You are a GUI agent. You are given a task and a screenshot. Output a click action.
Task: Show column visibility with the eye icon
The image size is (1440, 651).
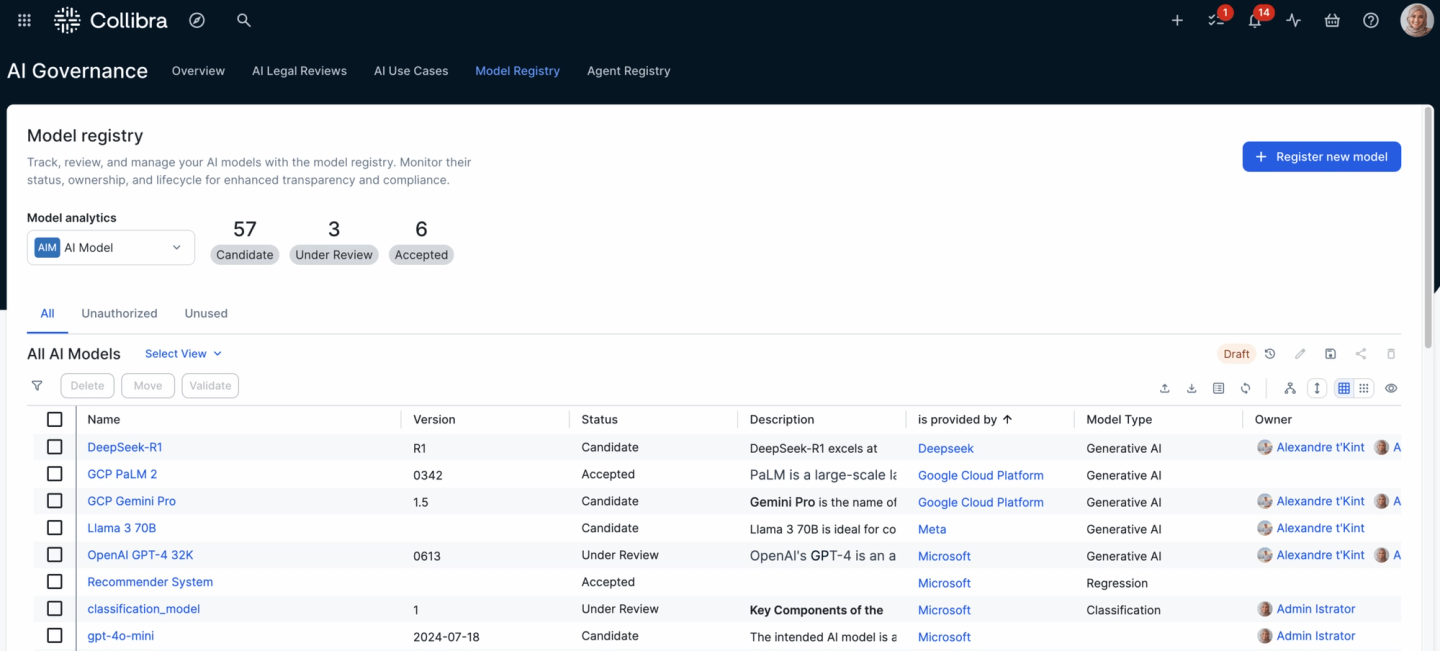pyautogui.click(x=1391, y=388)
